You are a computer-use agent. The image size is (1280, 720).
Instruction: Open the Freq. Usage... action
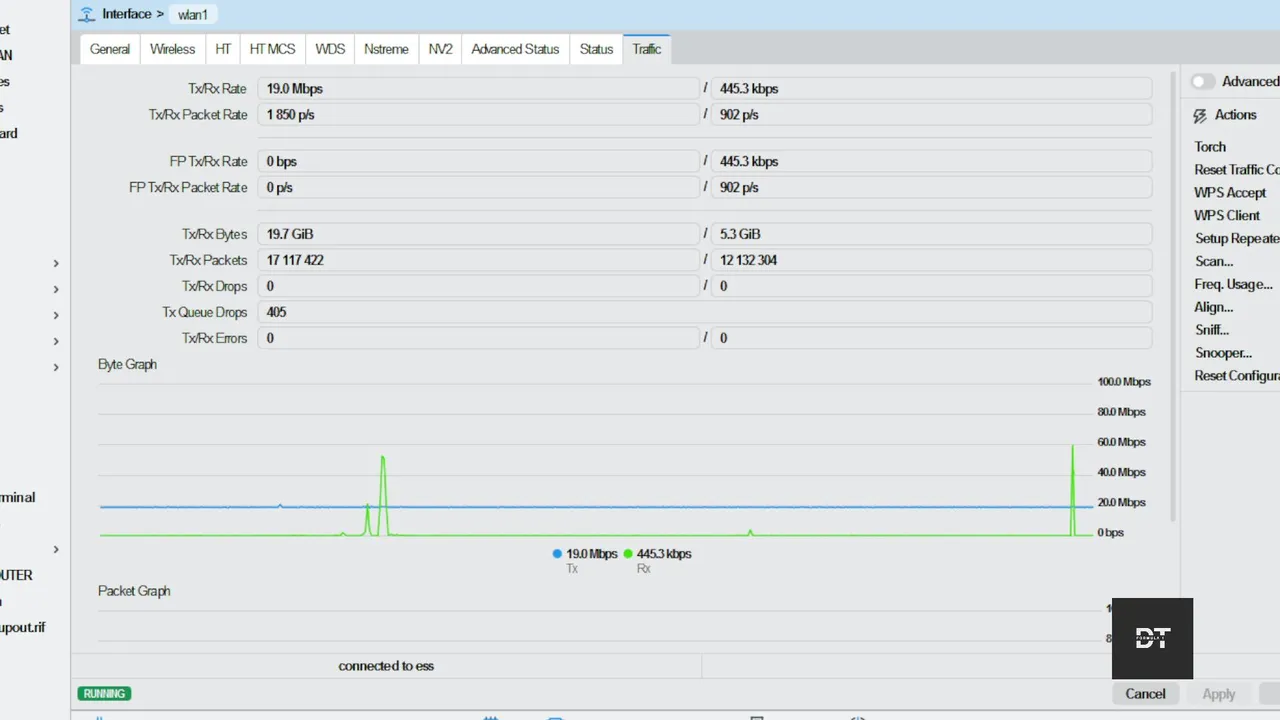(x=1233, y=285)
